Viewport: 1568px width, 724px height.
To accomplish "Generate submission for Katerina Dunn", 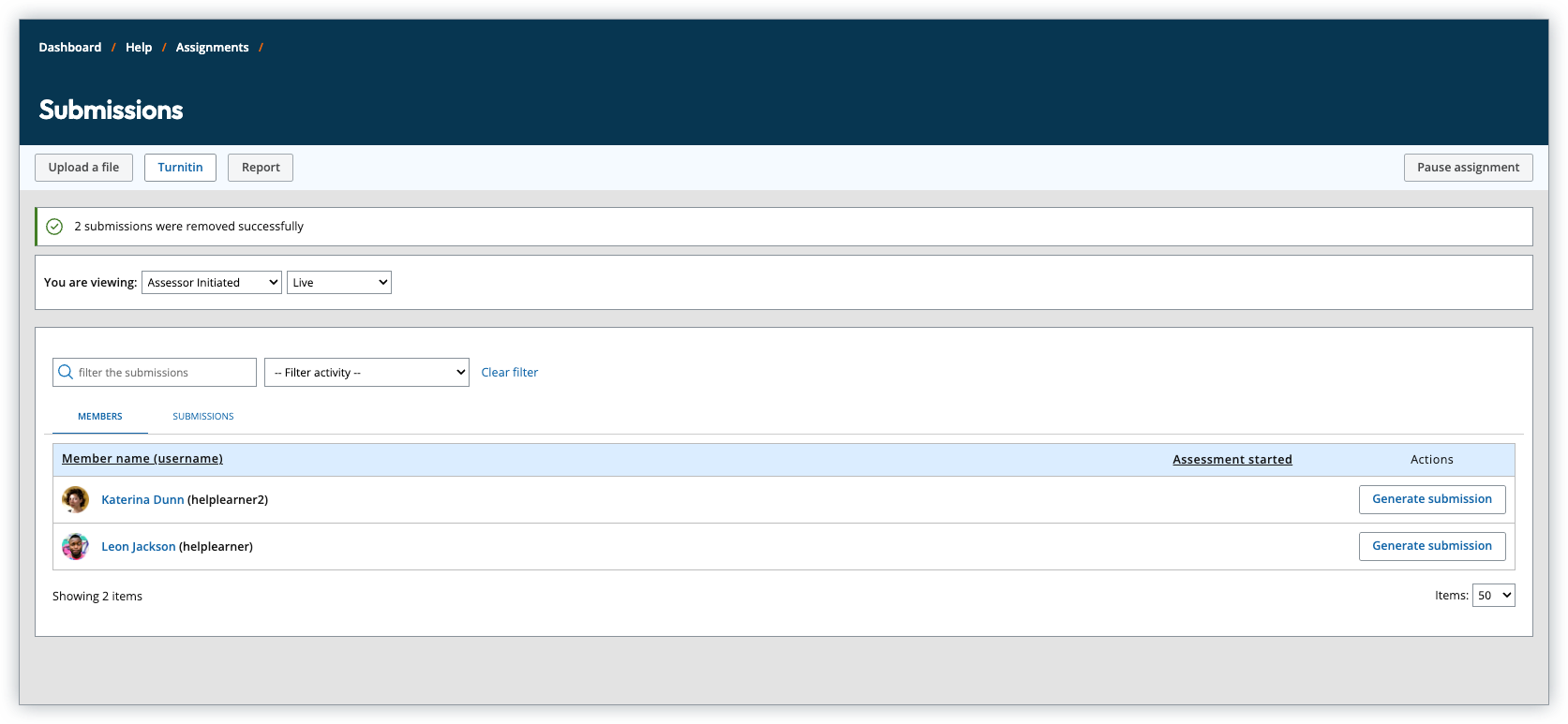I will tap(1432, 499).
